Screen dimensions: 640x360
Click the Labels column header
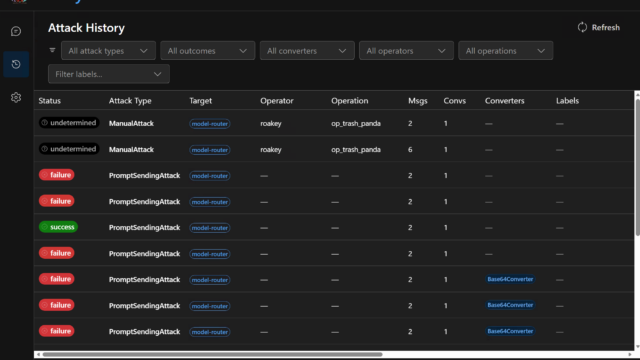pyautogui.click(x=567, y=101)
